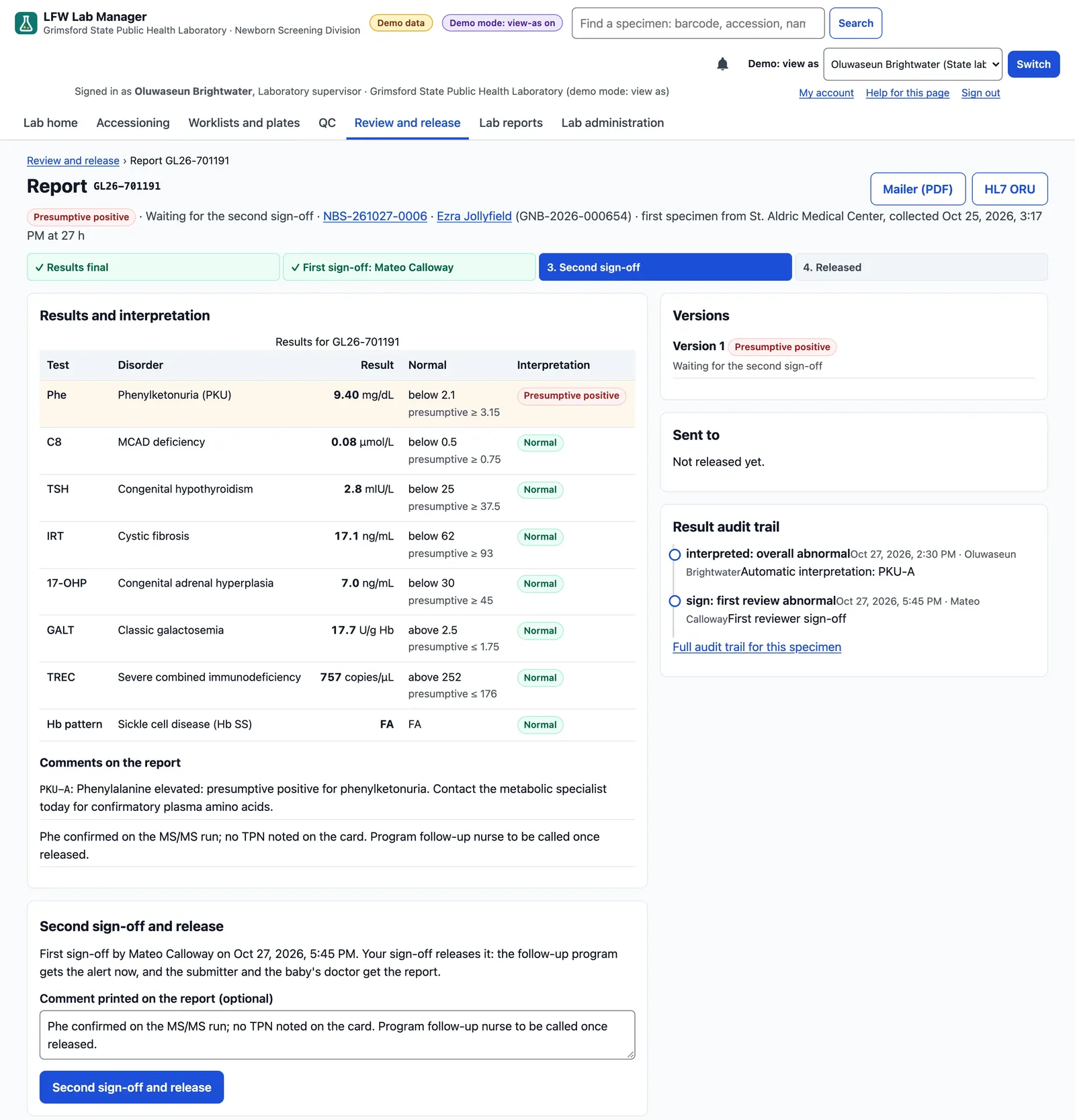Image resolution: width=1075 pixels, height=1120 pixels.
Task: Open Worklists and plates tab
Action: 244,123
